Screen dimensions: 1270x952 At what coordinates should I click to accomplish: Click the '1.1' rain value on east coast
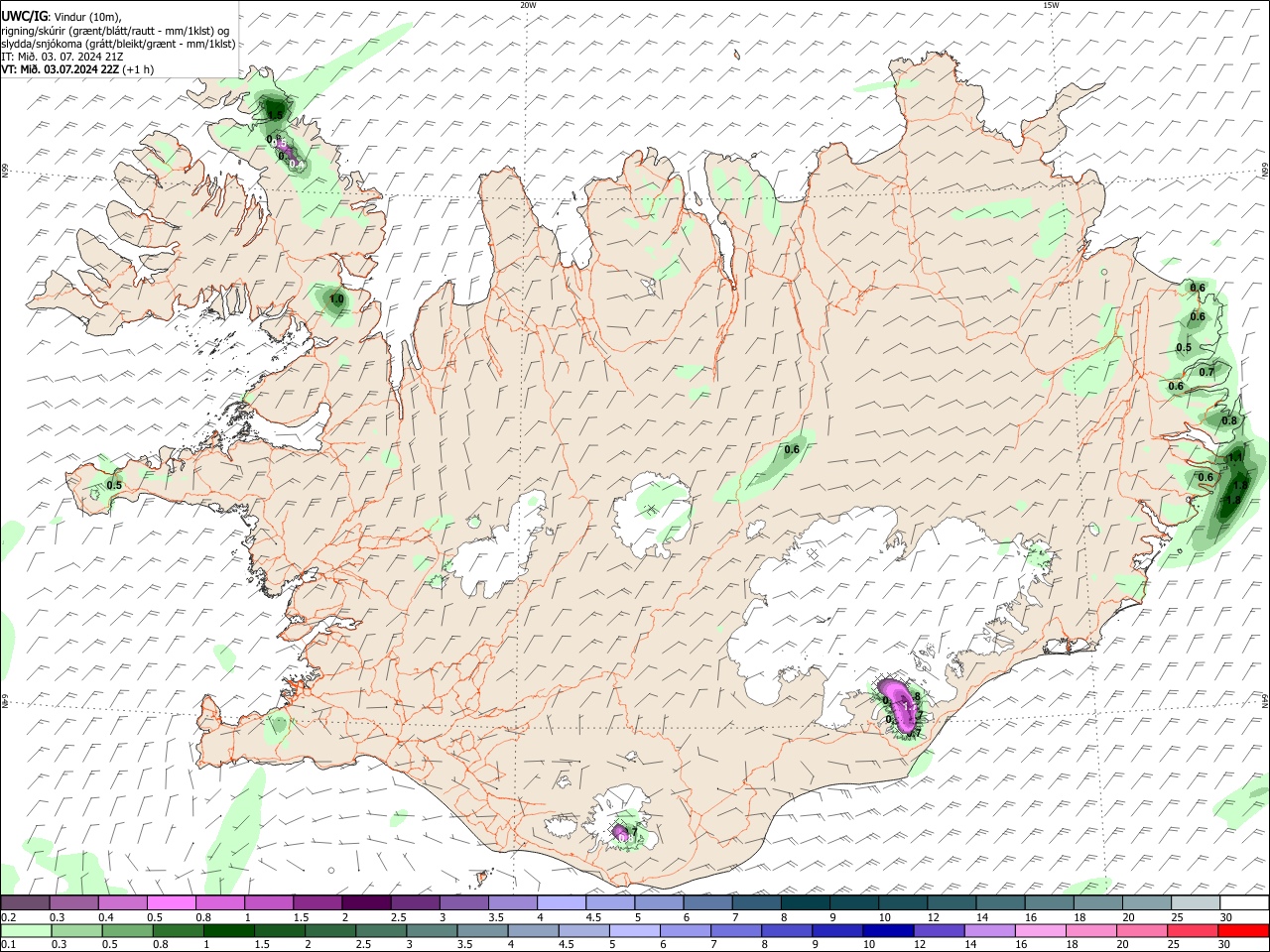[x=1235, y=458]
